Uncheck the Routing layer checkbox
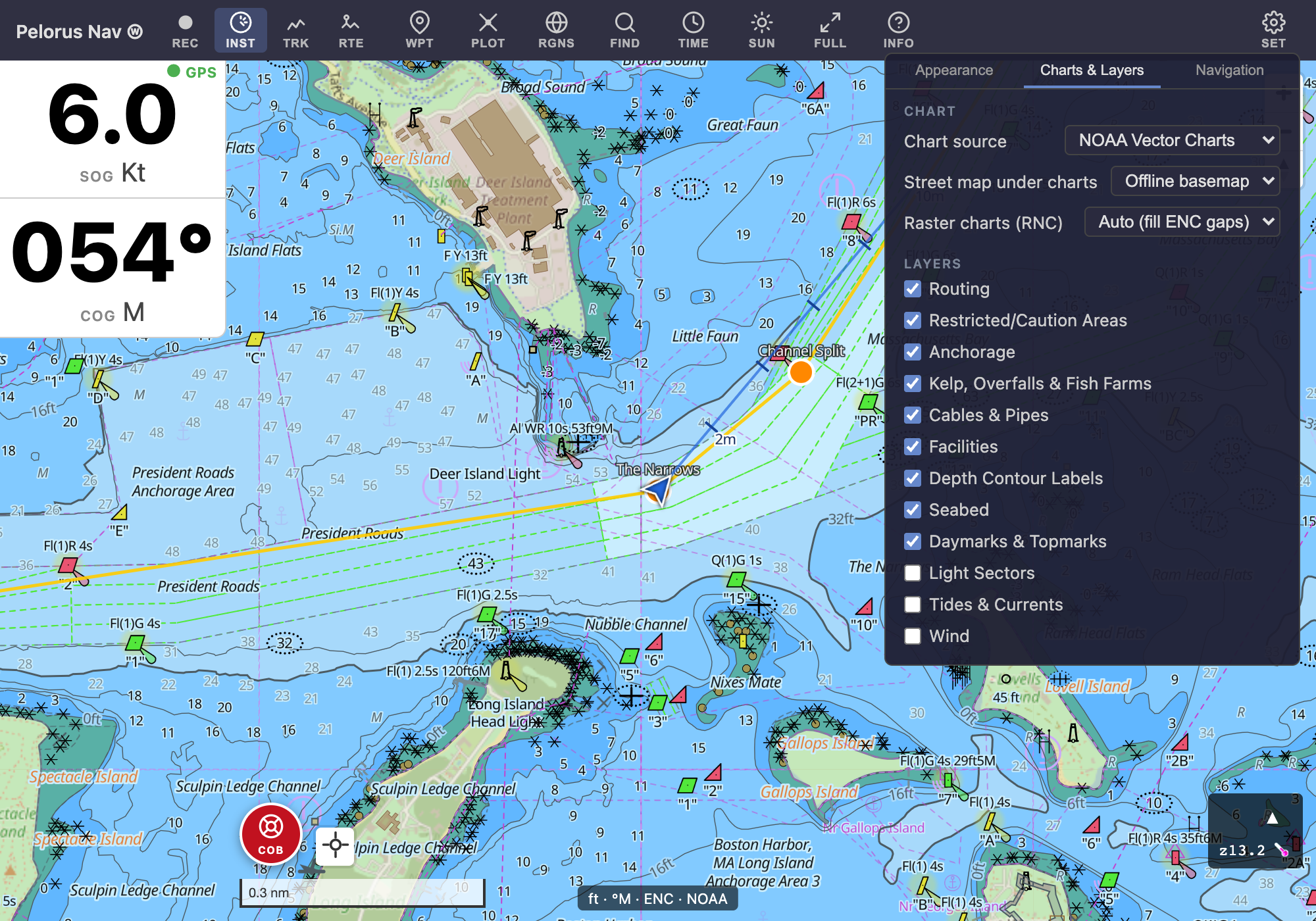Image resolution: width=1316 pixels, height=921 pixels. (912, 289)
